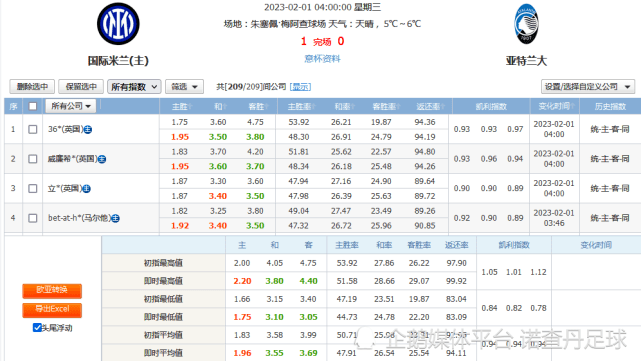Open the 所有指数 dropdown
This screenshot has height=361, width=641.
click(x=134, y=87)
